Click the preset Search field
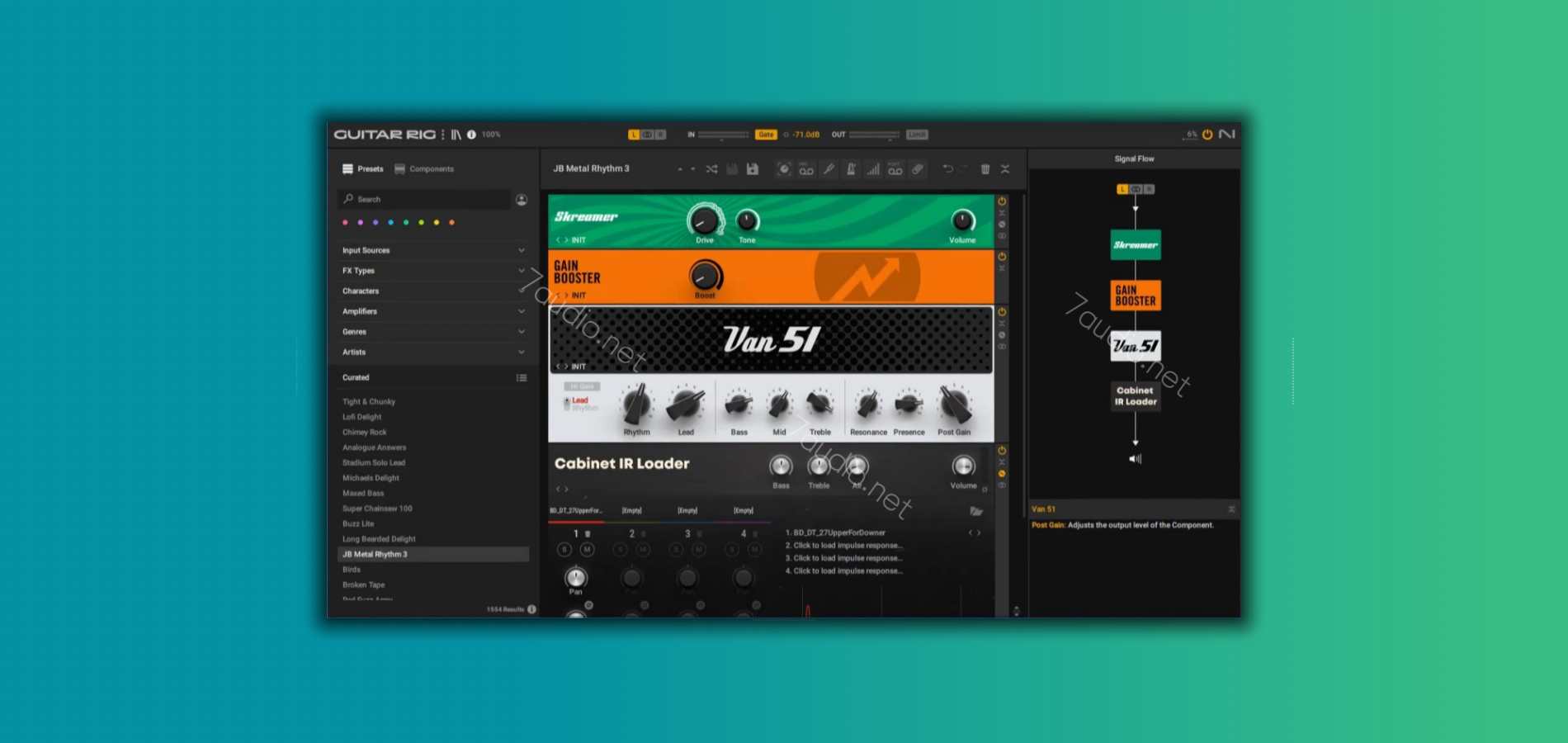1568x743 pixels. coord(424,200)
